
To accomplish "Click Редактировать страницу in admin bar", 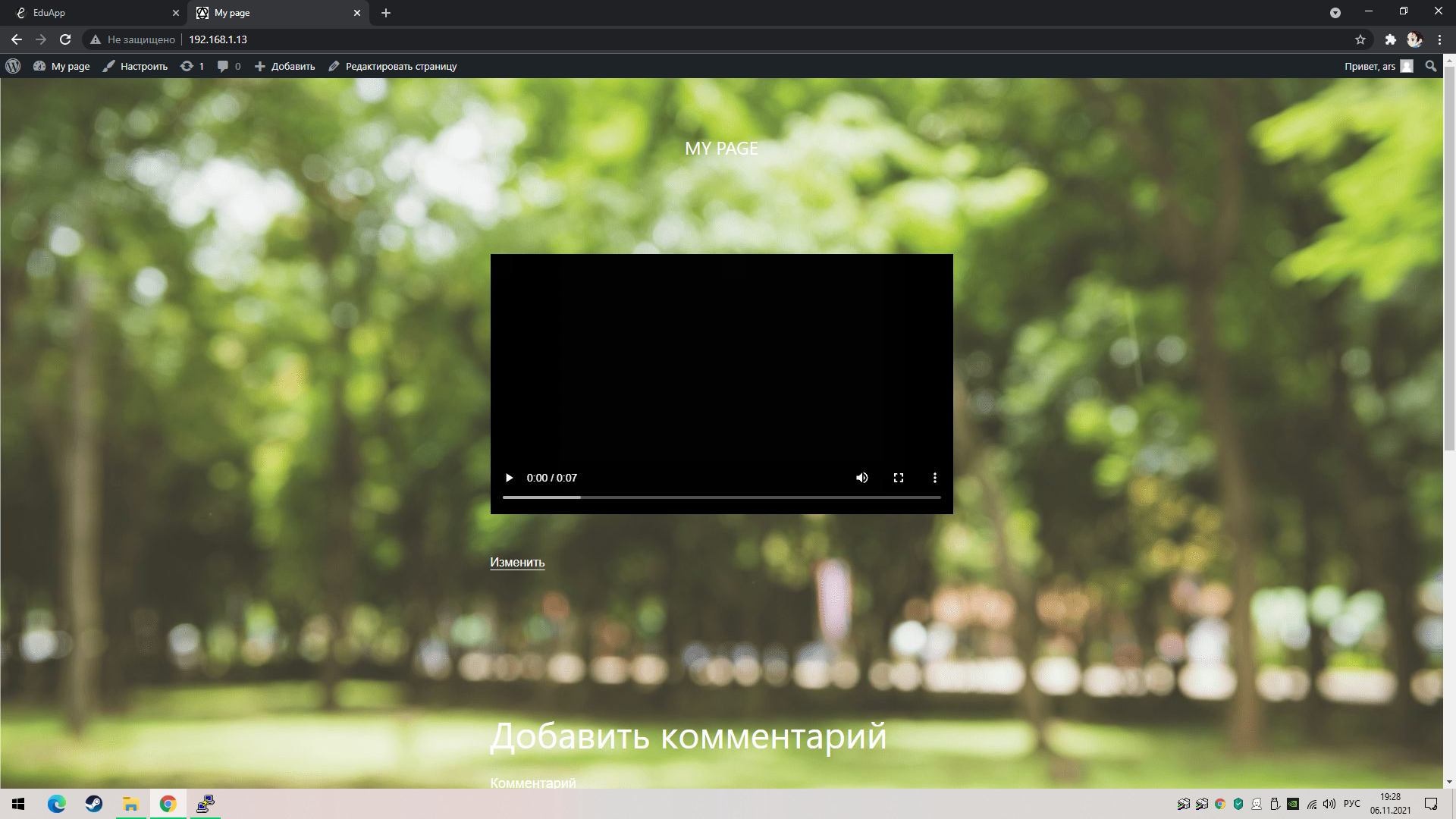I will (393, 67).
